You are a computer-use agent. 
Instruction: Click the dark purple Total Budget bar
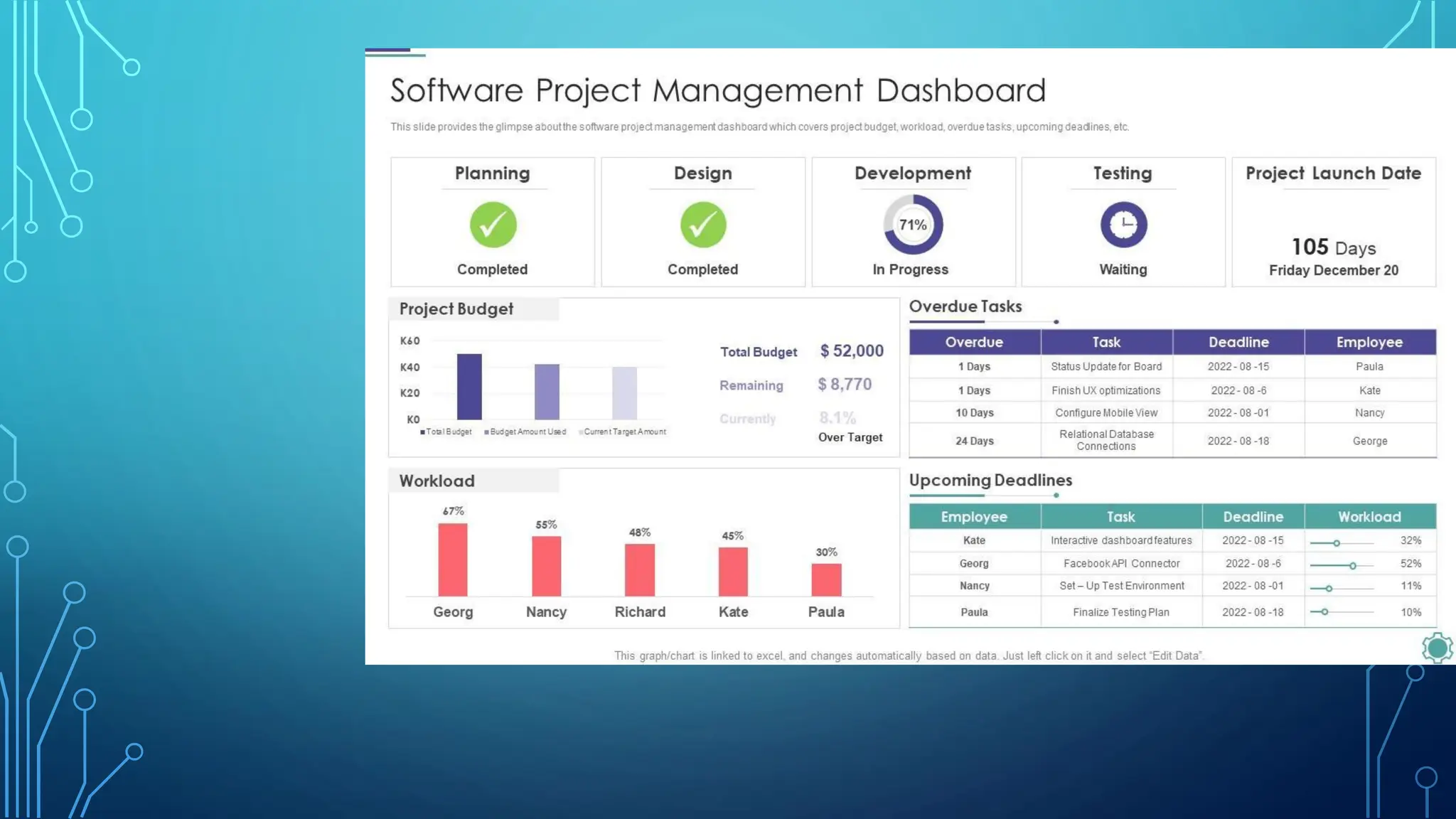click(469, 387)
